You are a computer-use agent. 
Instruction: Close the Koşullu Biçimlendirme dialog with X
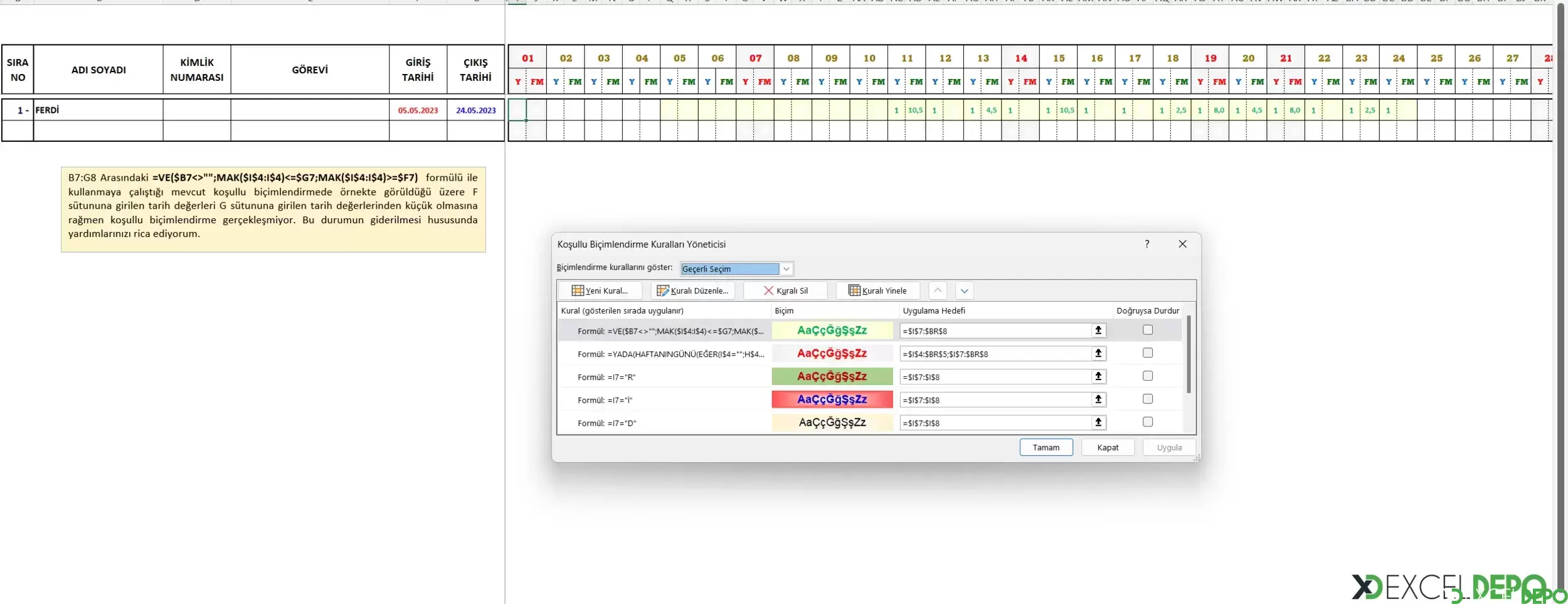[1182, 244]
